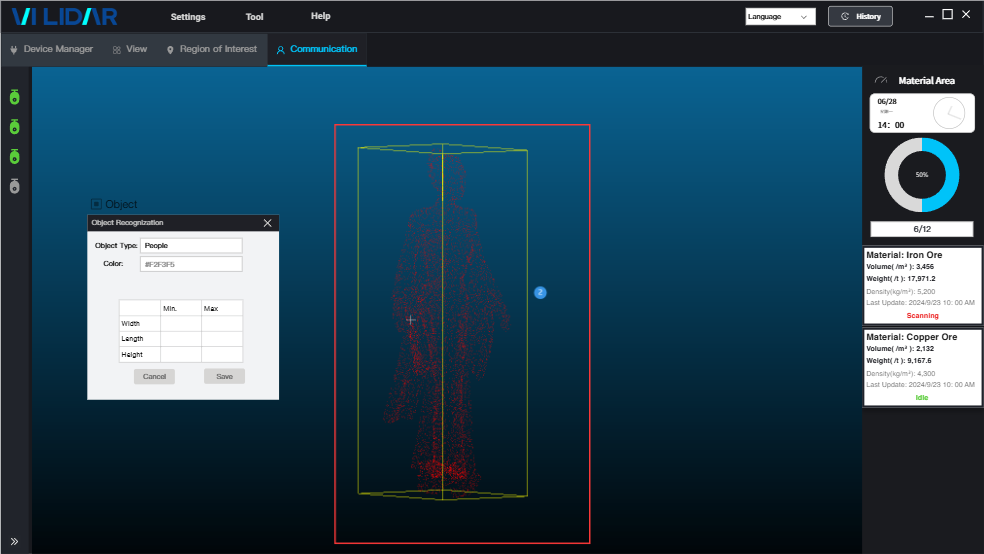Viewport: 984px width, 554px height.
Task: Open the Settings menu
Action: [188, 17]
